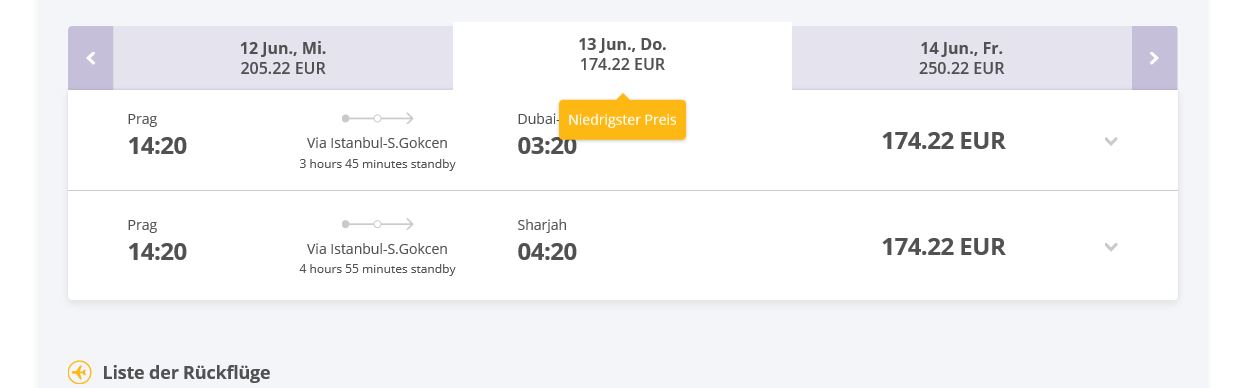The height and width of the screenshot is (388, 1237).
Task: Click the route icon of the Dubai flight
Action: (377, 118)
